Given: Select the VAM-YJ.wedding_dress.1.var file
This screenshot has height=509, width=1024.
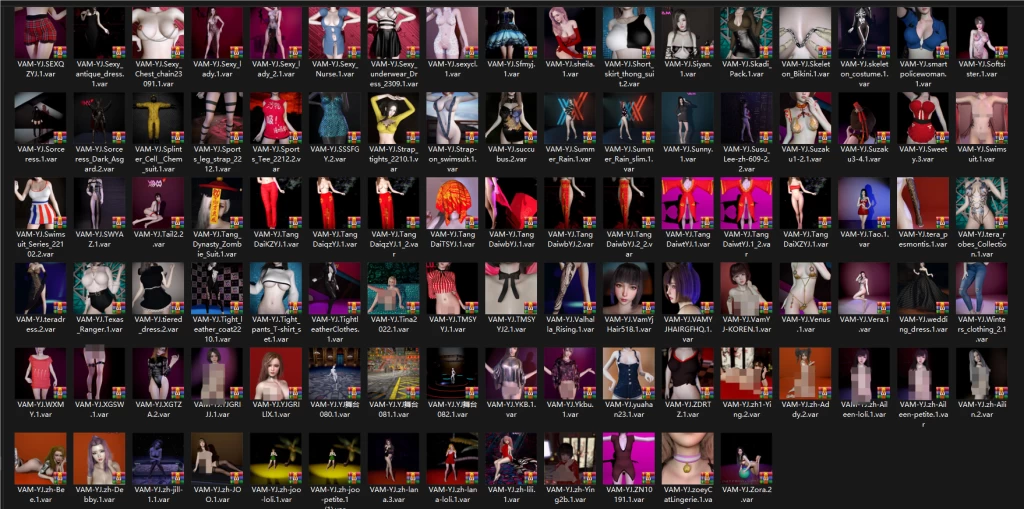Looking at the screenshot, I should click(923, 288).
